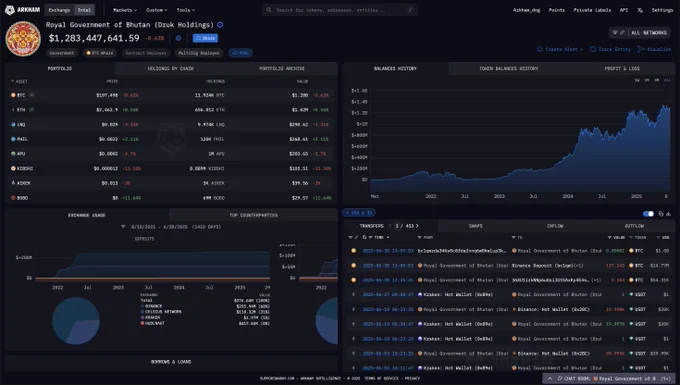Click the Trace Entity icon
The width and height of the screenshot is (680, 385).
pyautogui.click(x=593, y=49)
